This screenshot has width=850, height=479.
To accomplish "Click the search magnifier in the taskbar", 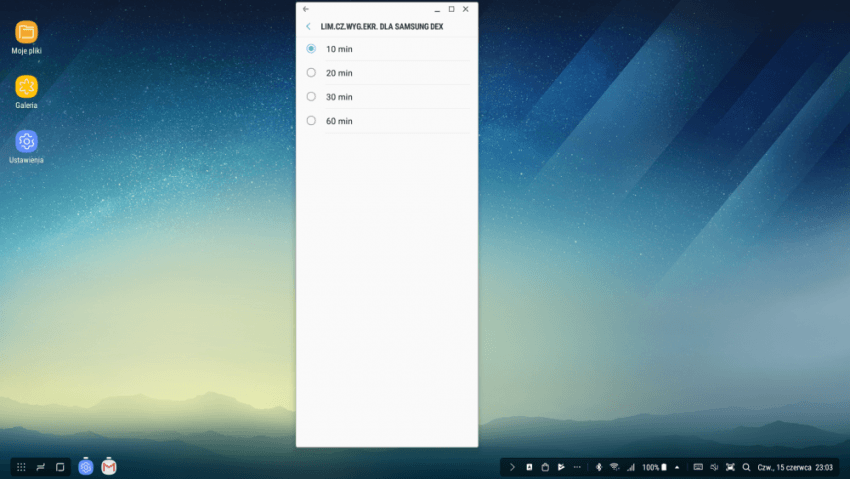I will pyautogui.click(x=746, y=467).
